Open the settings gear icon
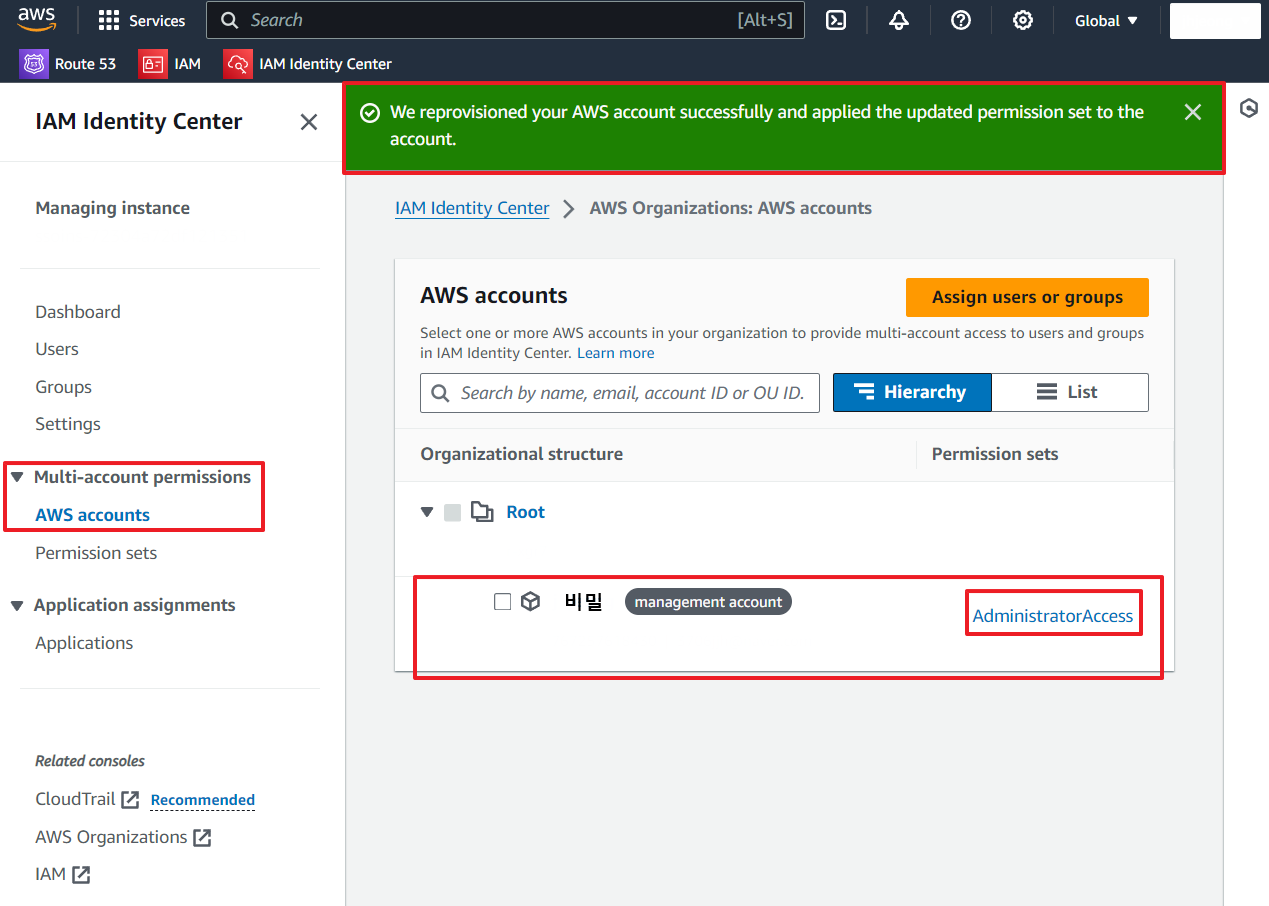 (x=1022, y=20)
